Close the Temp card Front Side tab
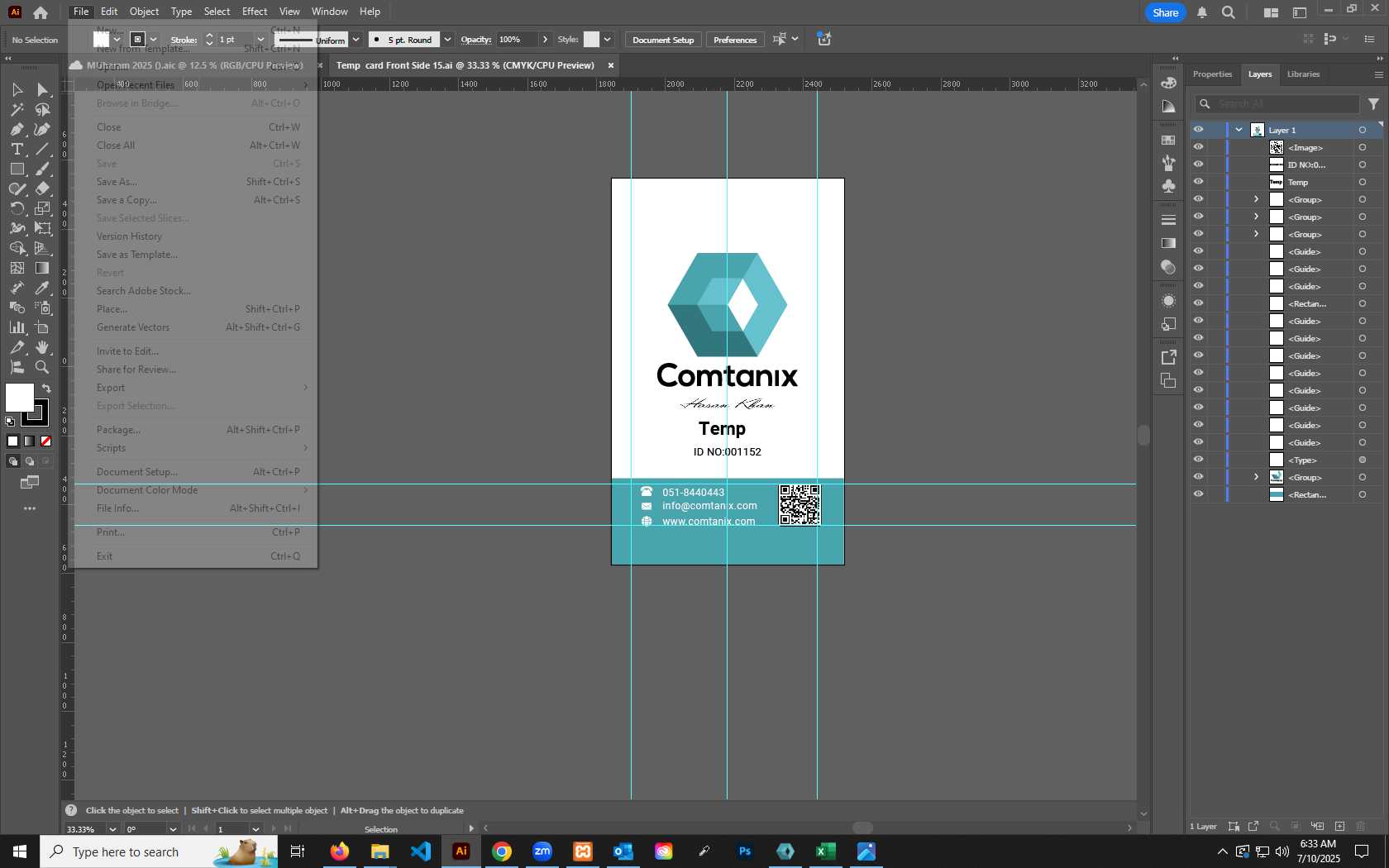 (611, 65)
